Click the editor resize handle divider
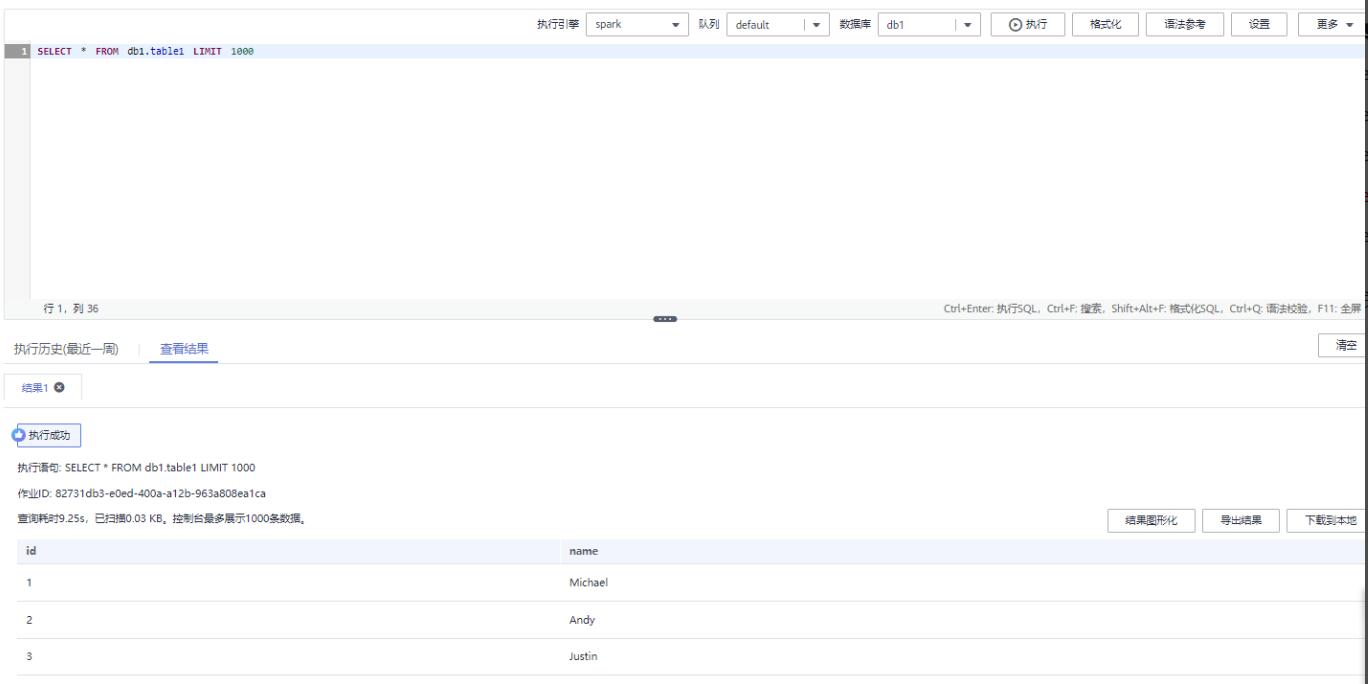Image resolution: width=1368 pixels, height=684 pixels. 665,319
